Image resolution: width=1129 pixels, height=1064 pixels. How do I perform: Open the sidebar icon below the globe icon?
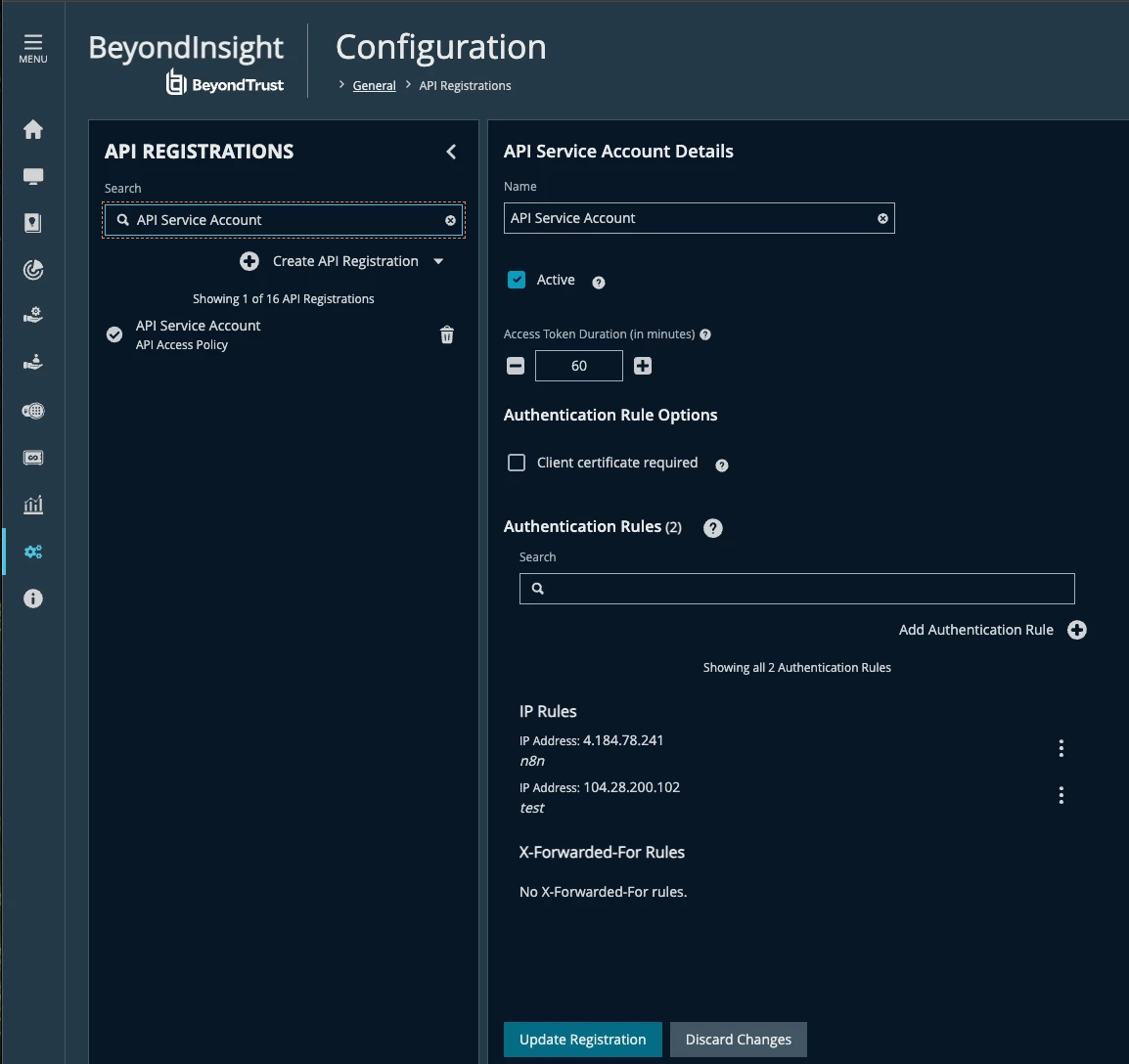[33, 458]
